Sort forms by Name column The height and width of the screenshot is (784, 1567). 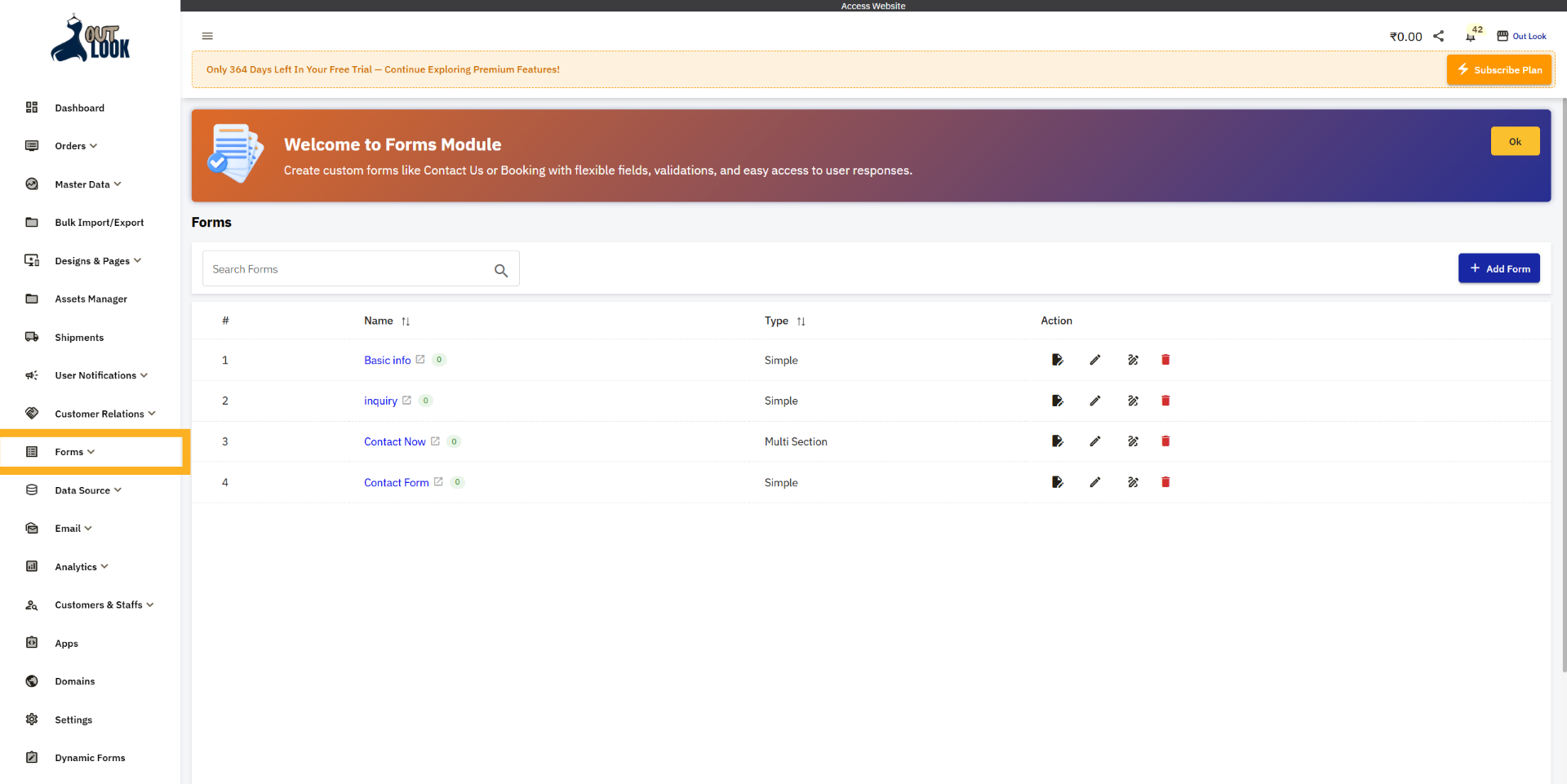406,321
